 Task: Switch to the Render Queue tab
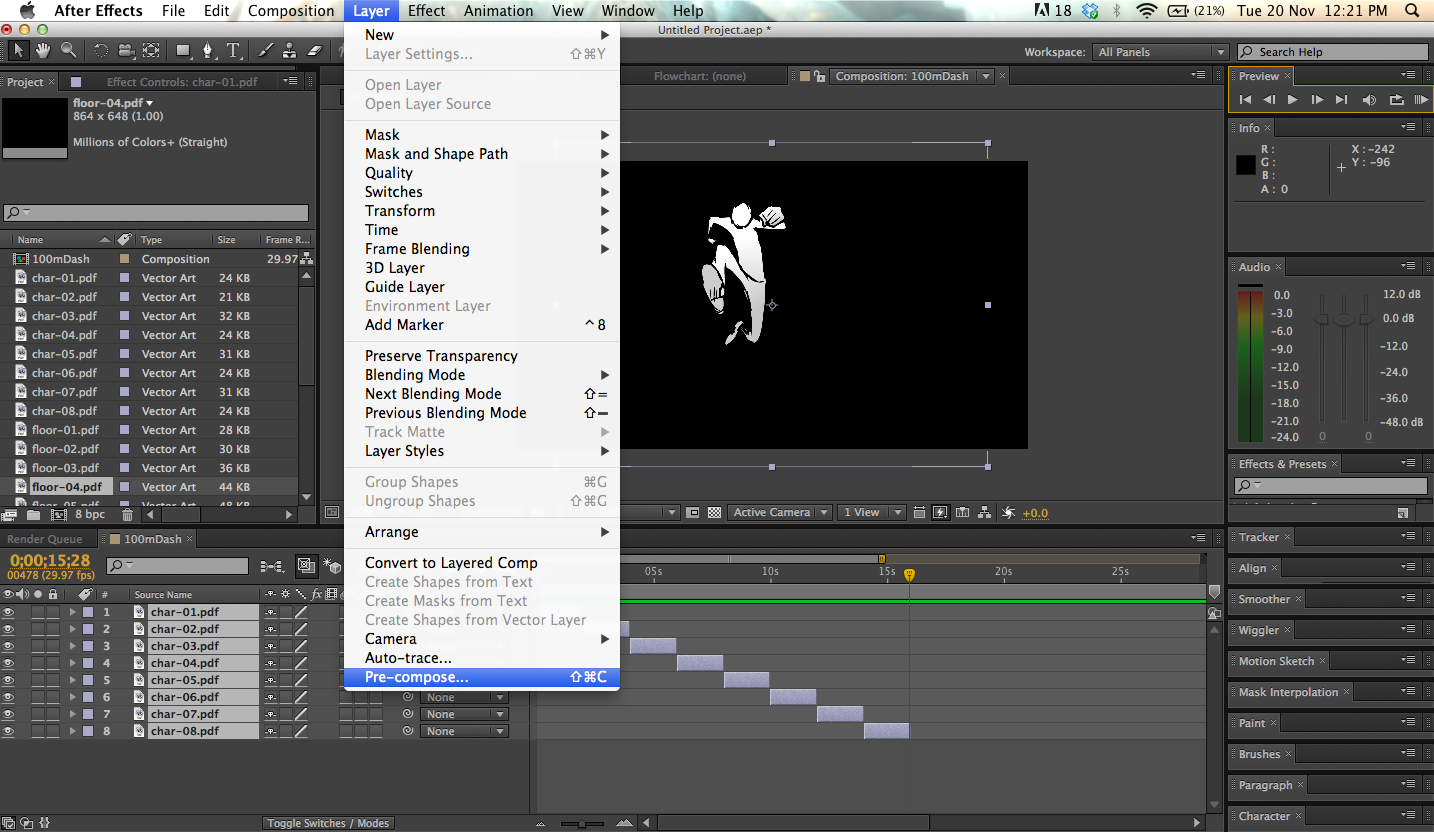coord(45,539)
